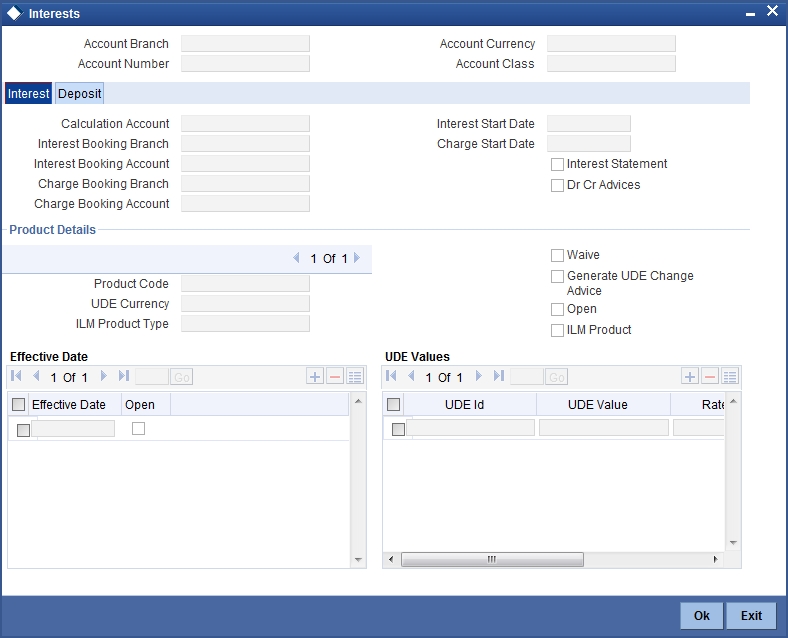Check the ILM Product checkbox
The width and height of the screenshot is (788, 638).
557,331
